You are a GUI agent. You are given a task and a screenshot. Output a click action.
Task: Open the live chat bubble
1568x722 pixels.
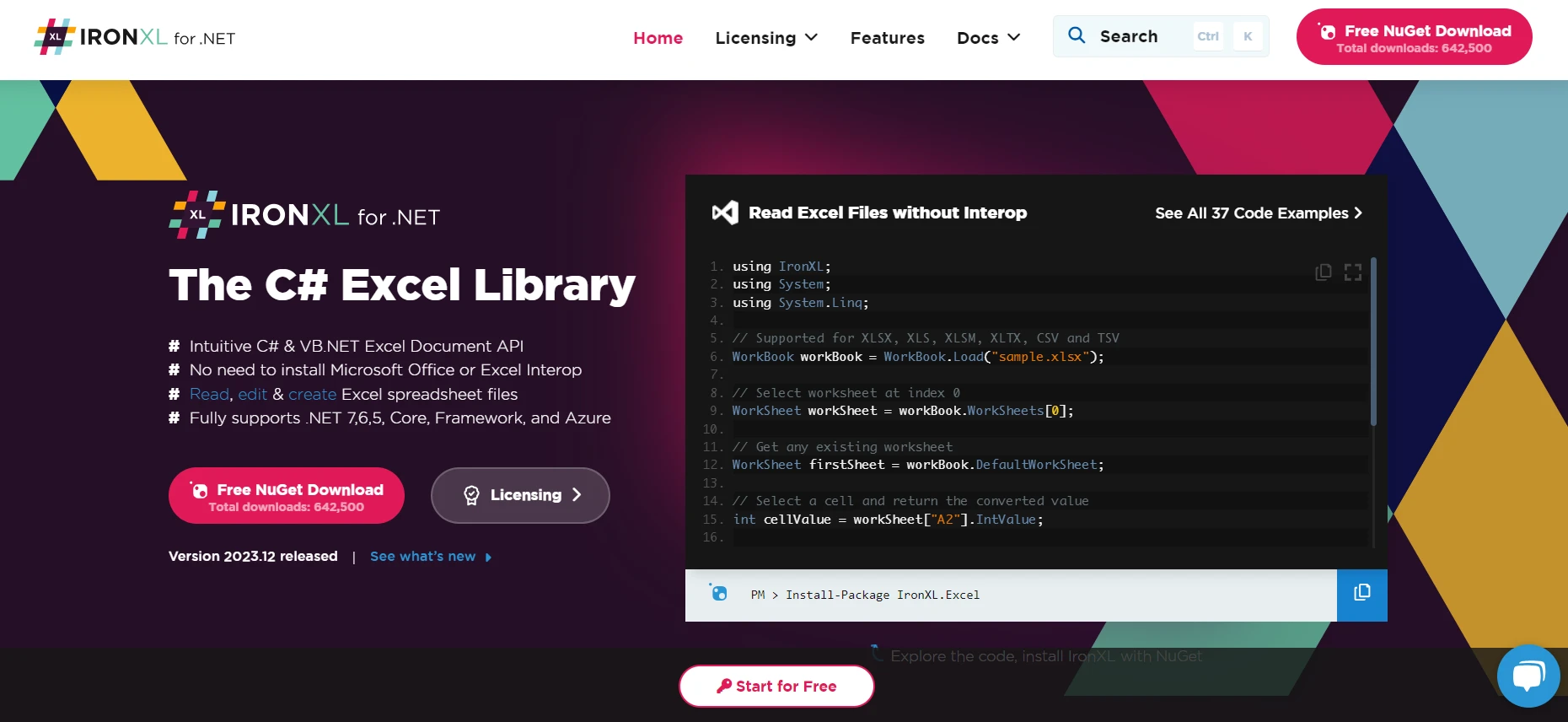click(x=1528, y=676)
